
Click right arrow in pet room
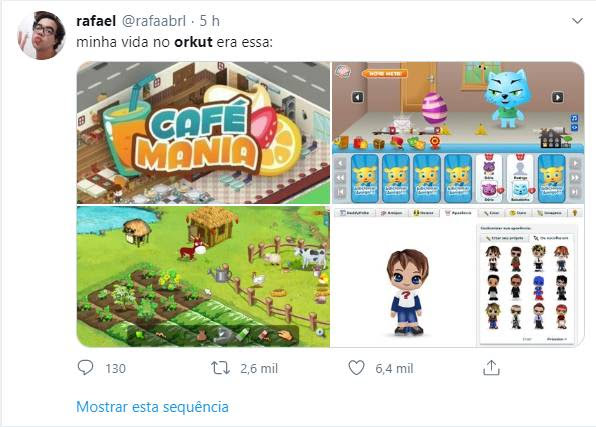(x=557, y=97)
